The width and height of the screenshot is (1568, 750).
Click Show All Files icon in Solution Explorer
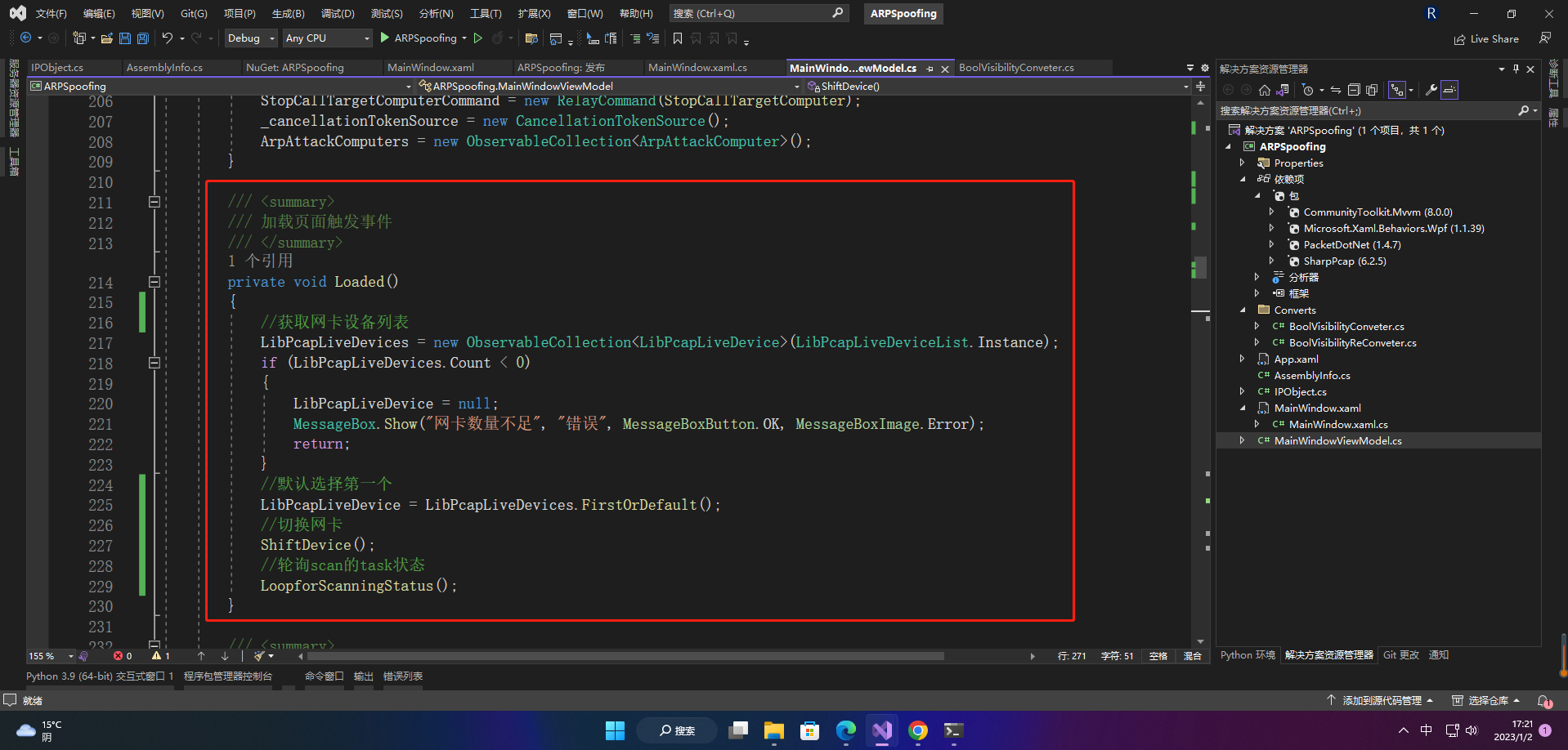(x=1372, y=90)
